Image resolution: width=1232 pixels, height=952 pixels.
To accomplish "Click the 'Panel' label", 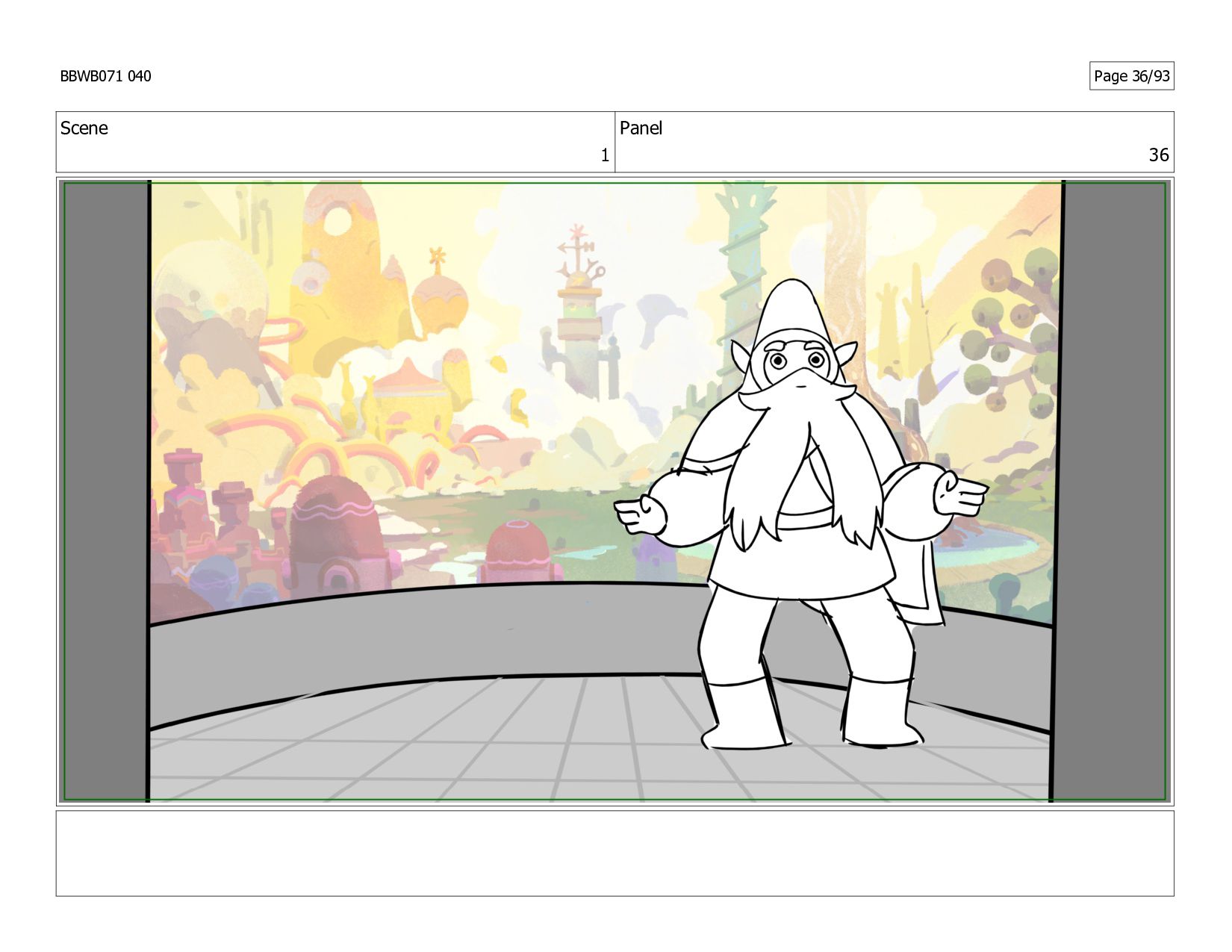I will [641, 128].
